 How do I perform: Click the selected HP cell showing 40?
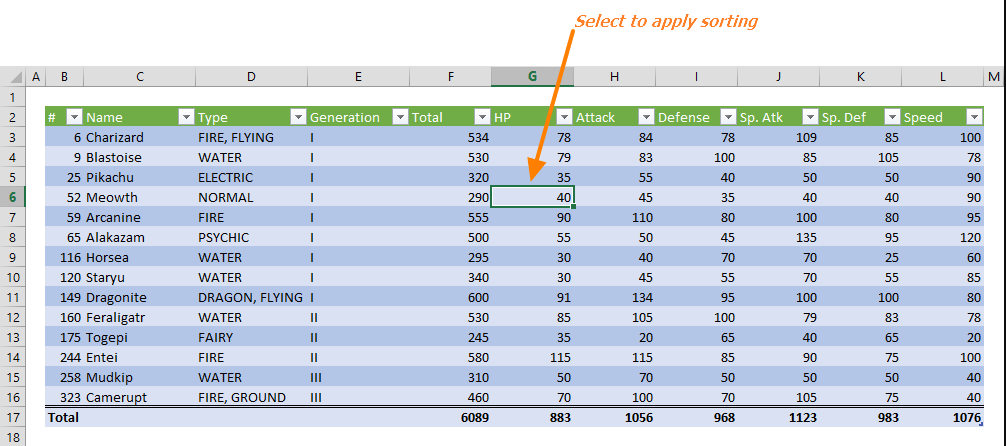click(533, 197)
